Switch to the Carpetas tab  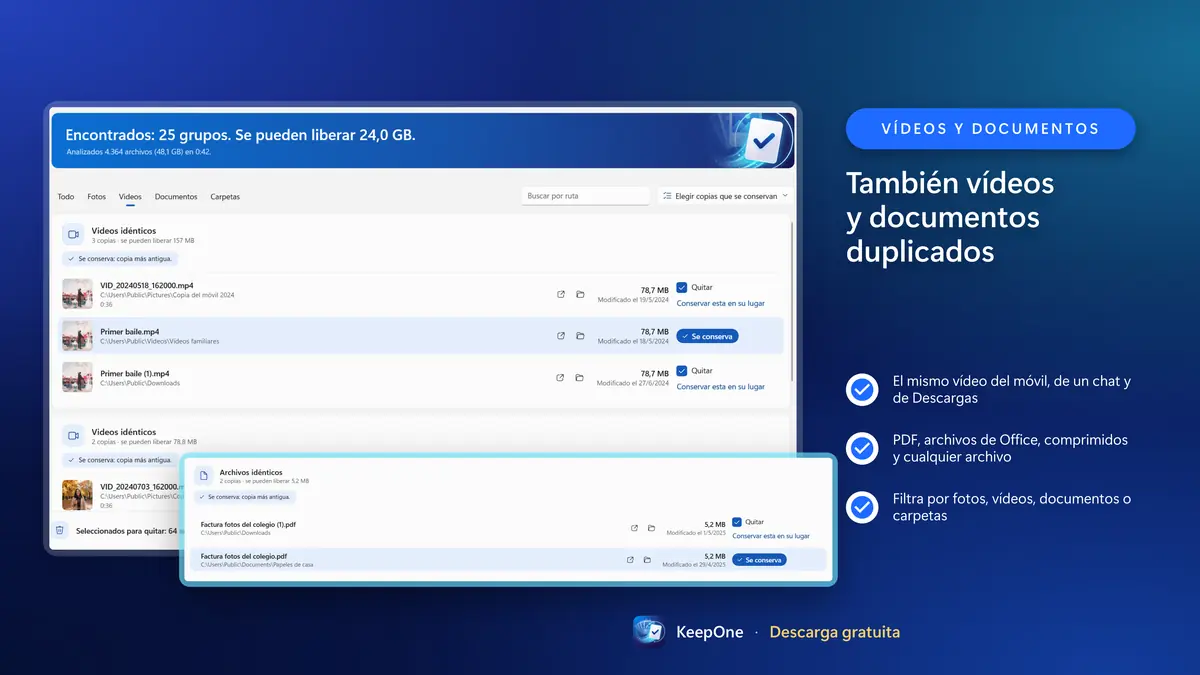225,197
